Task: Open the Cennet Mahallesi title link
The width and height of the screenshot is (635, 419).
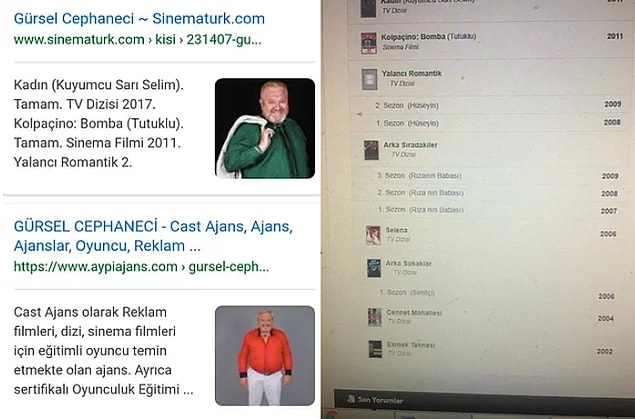Action: click(x=414, y=313)
